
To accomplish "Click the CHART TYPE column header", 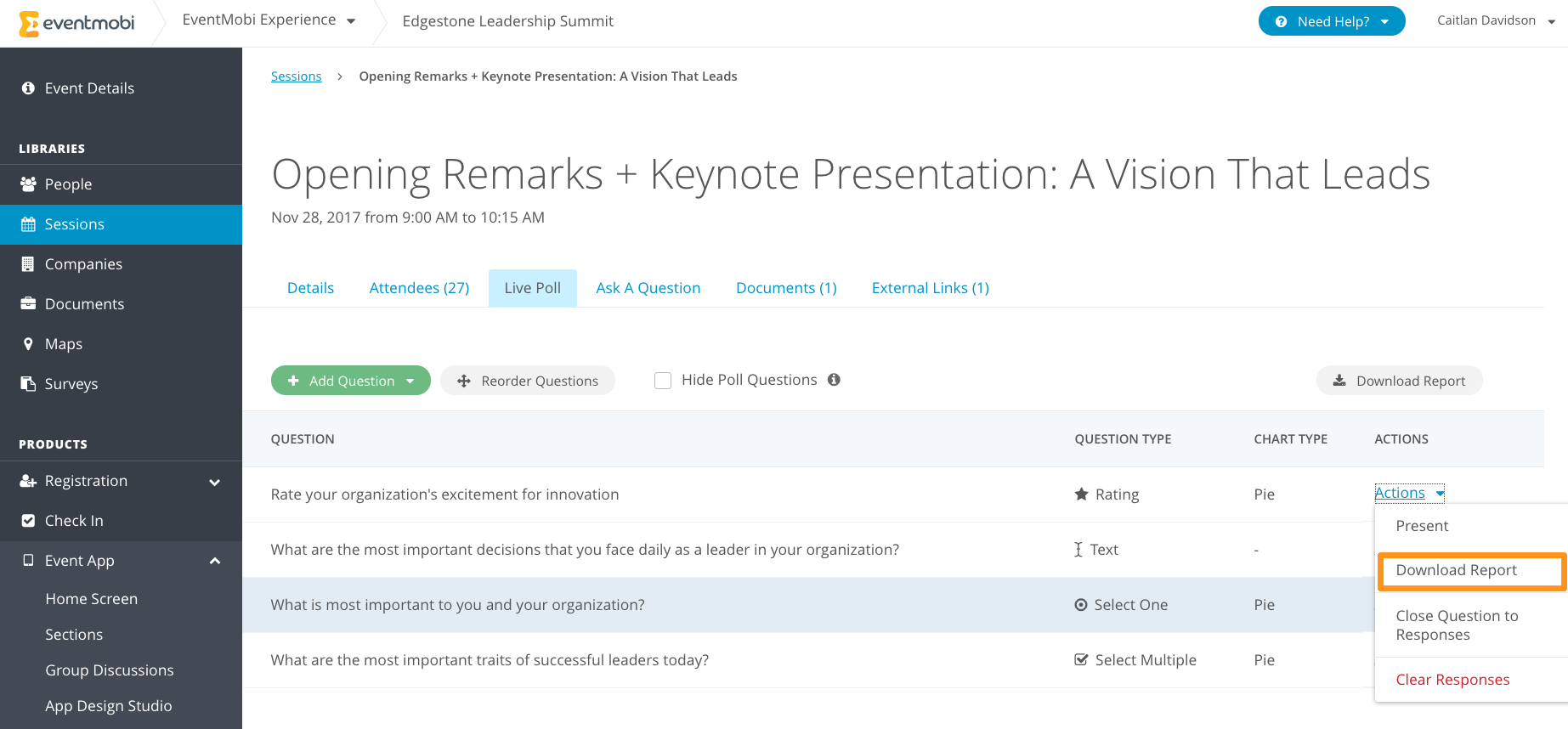I will click(1290, 439).
